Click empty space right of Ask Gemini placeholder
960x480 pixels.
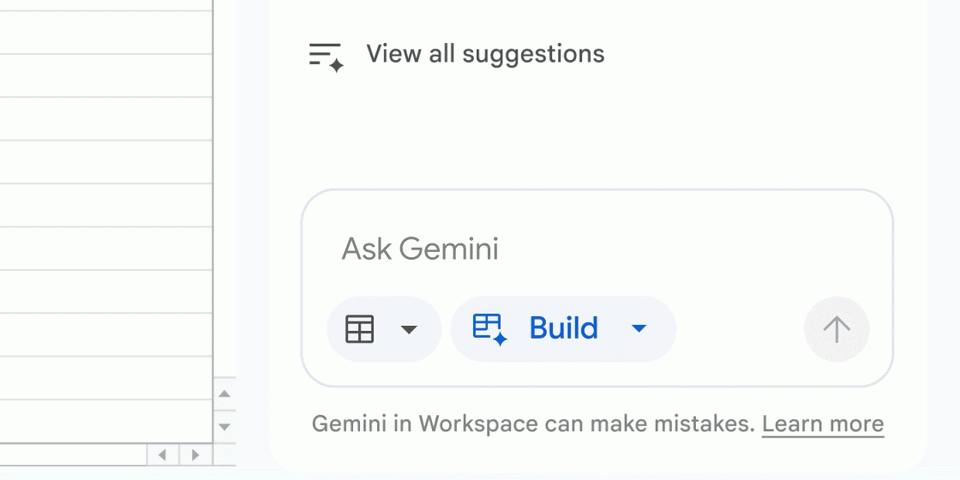[x=680, y=248]
